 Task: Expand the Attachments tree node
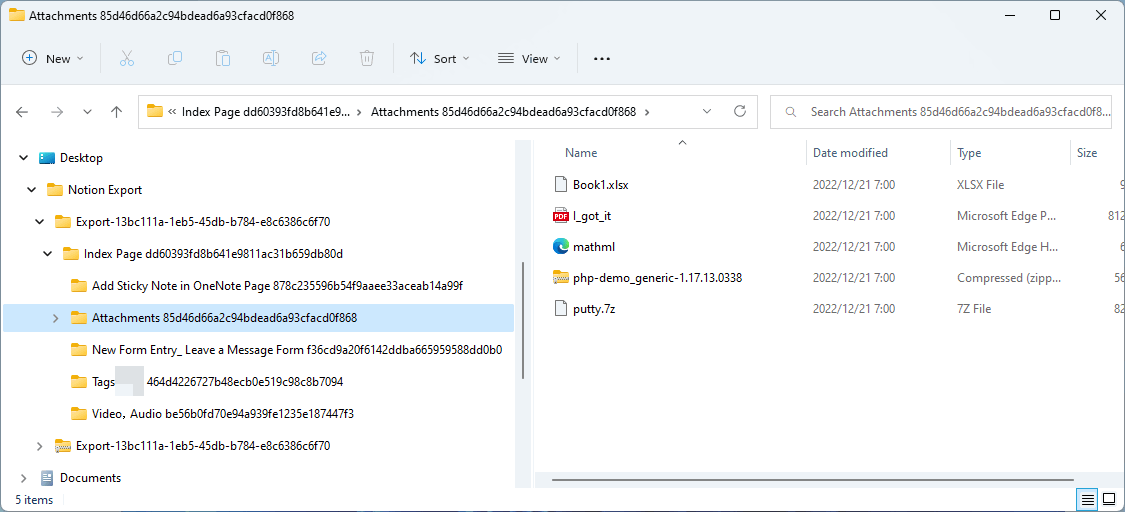click(x=55, y=318)
